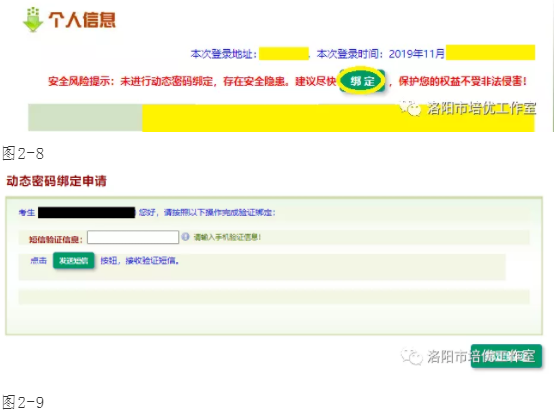Click the WeChat logo in lower watermark

click(x=412, y=356)
